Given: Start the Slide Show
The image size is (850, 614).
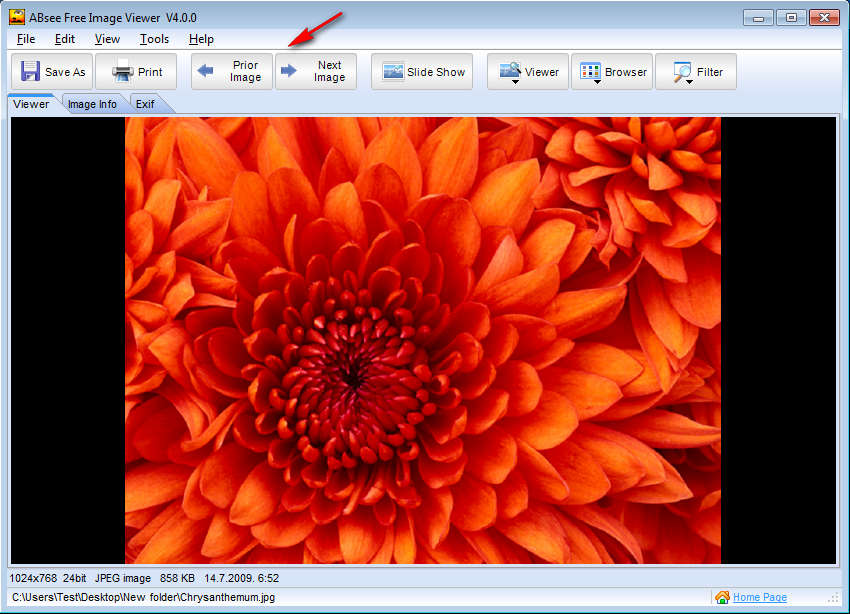Looking at the screenshot, I should [x=424, y=72].
